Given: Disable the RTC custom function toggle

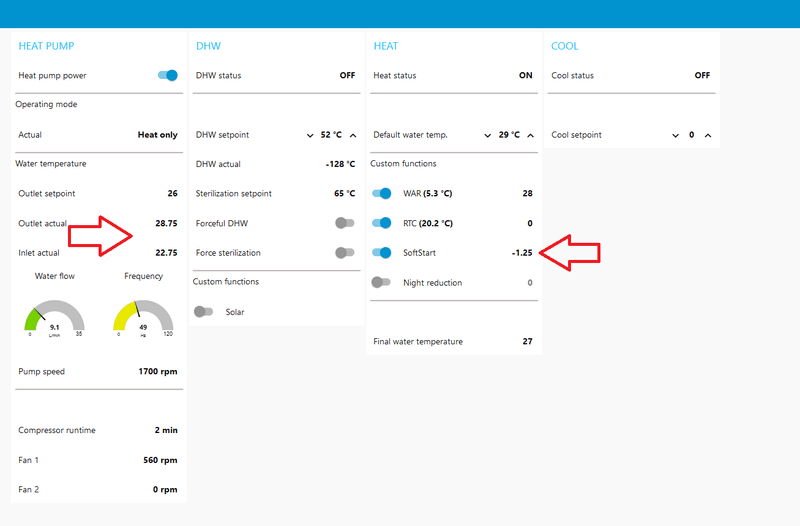Looking at the screenshot, I should (382, 223).
